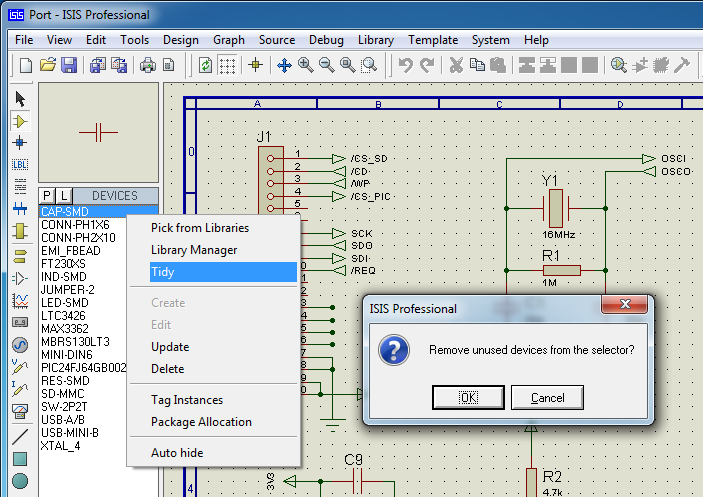The image size is (703, 497).
Task: Click the Redraw refresh icon
Action: click(x=205, y=65)
